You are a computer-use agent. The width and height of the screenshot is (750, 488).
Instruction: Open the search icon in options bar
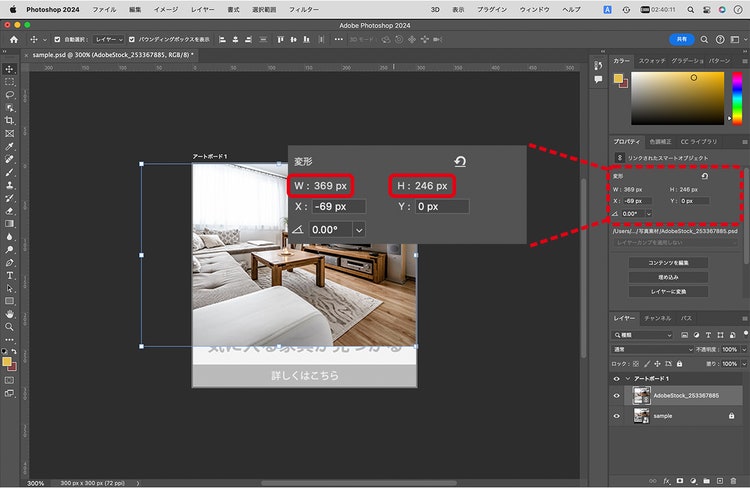pyautogui.click(x=704, y=40)
